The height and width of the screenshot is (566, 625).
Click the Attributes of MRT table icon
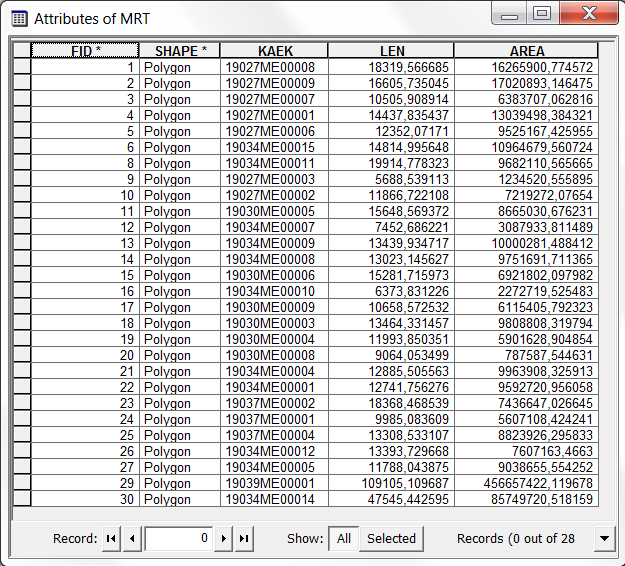(x=19, y=19)
